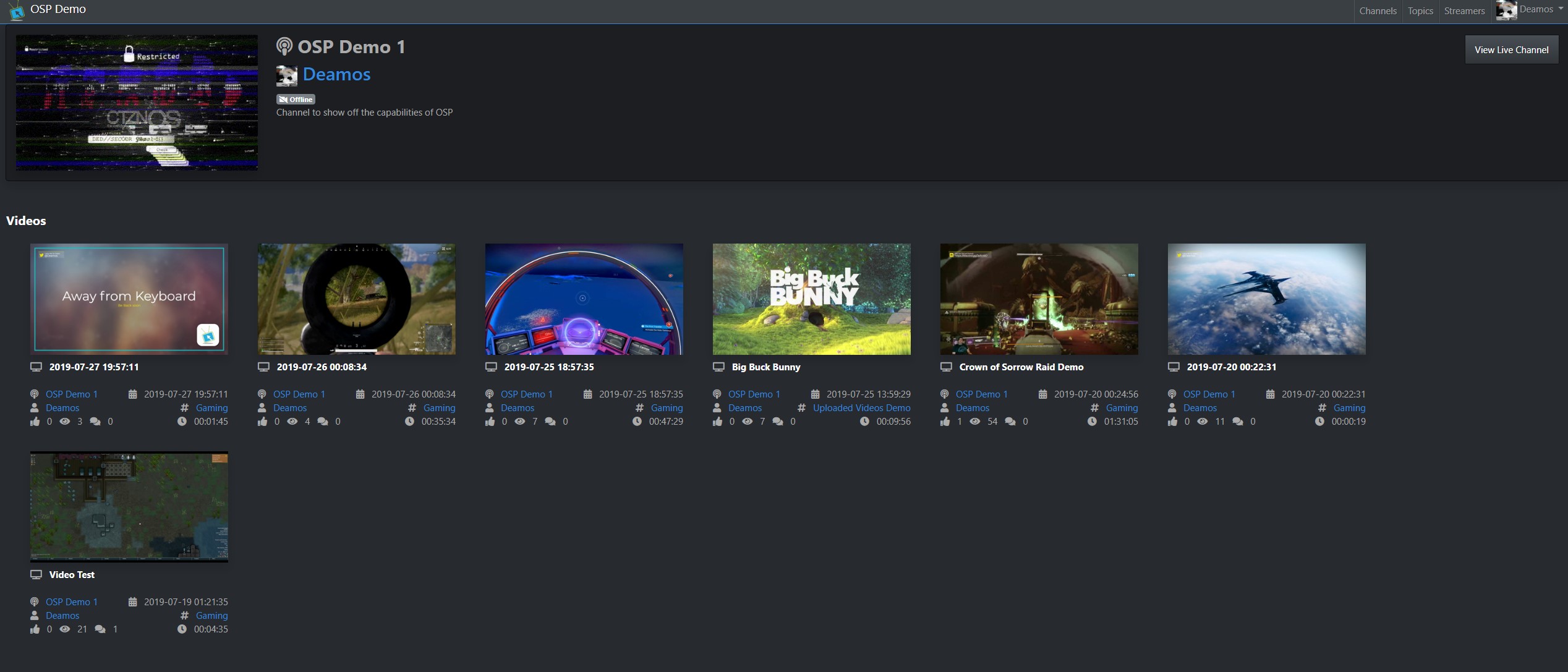Click the comments icon under Video Test
Image resolution: width=1568 pixels, height=672 pixels.
click(100, 629)
